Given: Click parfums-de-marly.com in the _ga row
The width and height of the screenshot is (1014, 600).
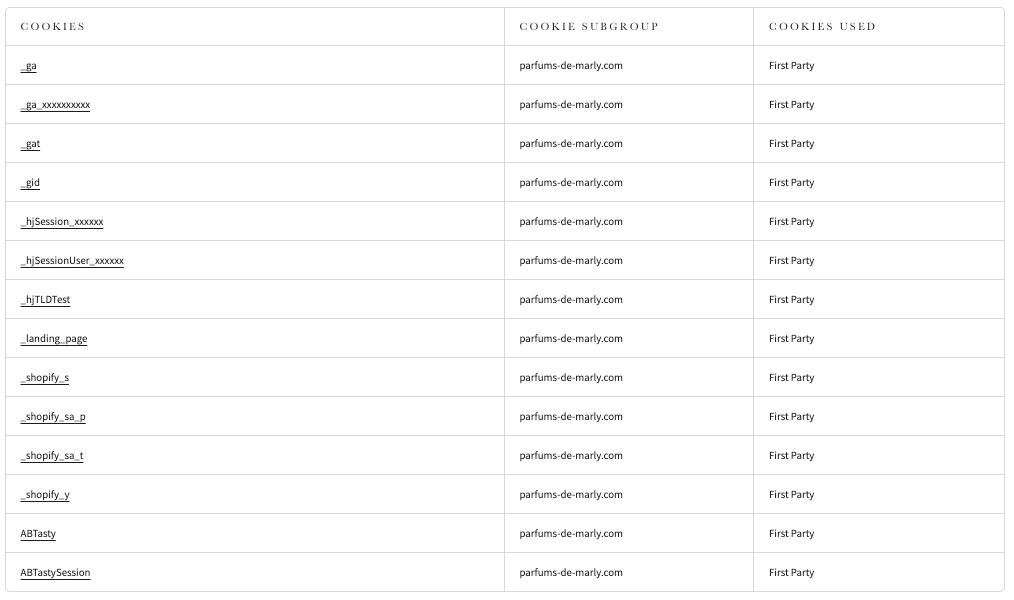Looking at the screenshot, I should click(571, 66).
